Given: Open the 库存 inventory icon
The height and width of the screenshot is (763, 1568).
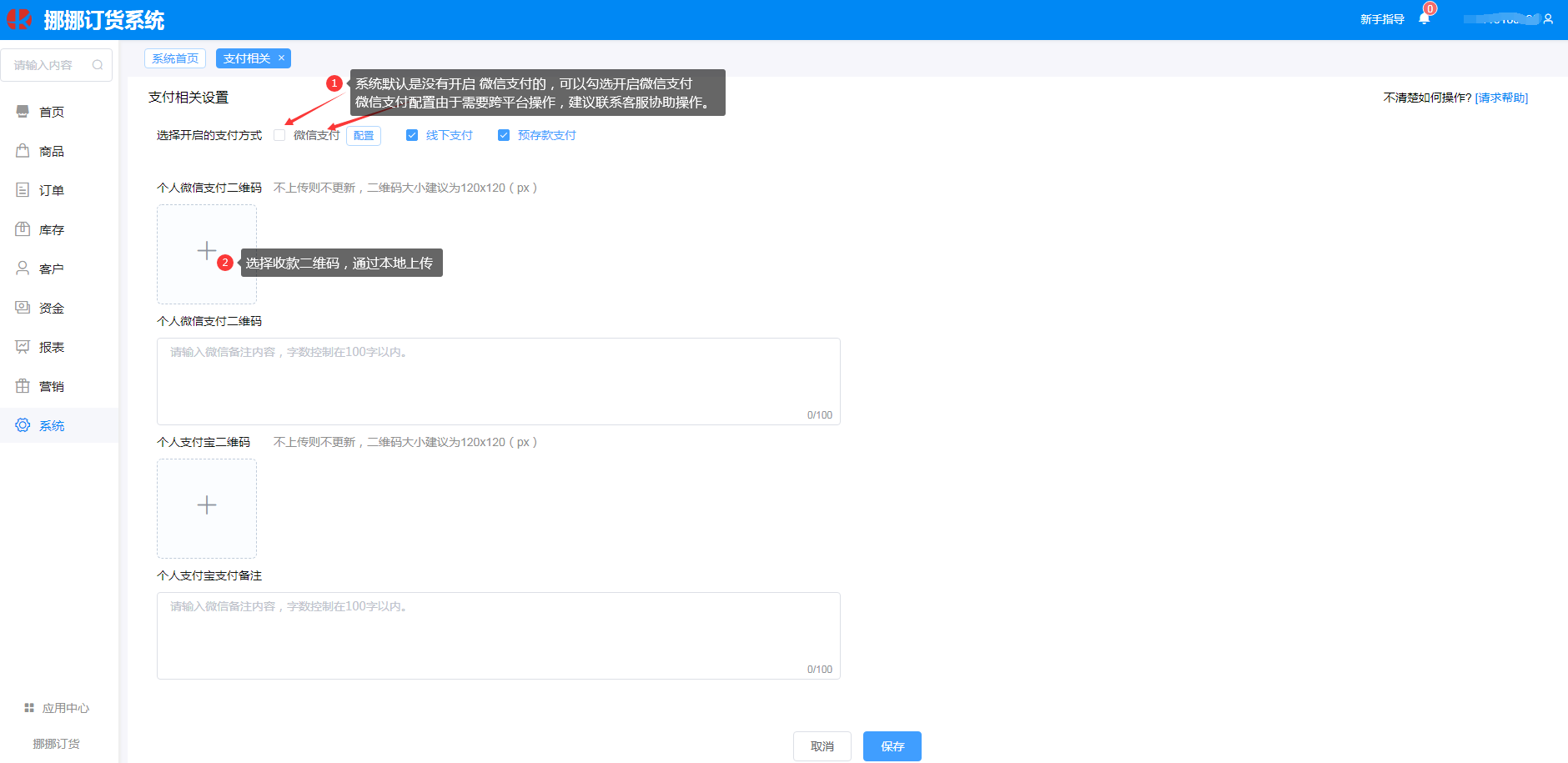Looking at the screenshot, I should 23,229.
